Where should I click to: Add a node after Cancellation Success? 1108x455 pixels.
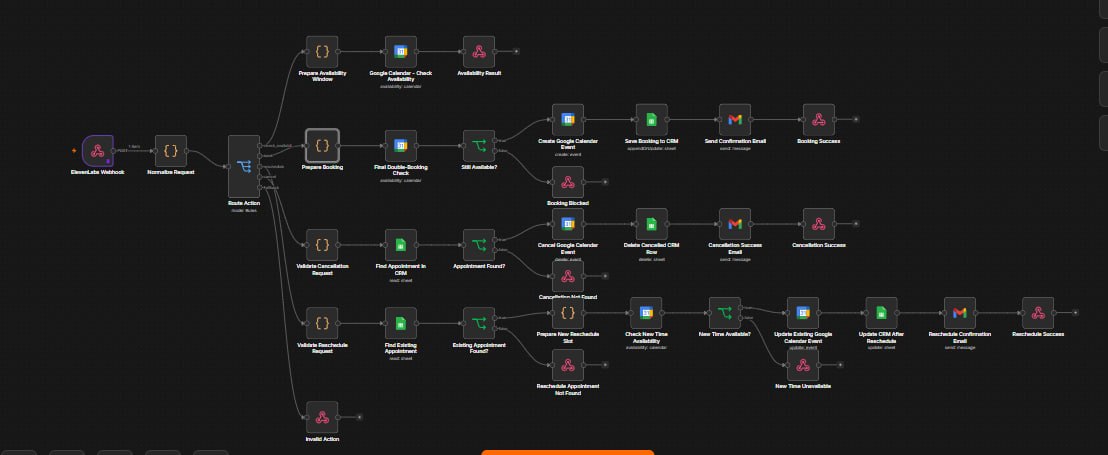(x=856, y=223)
